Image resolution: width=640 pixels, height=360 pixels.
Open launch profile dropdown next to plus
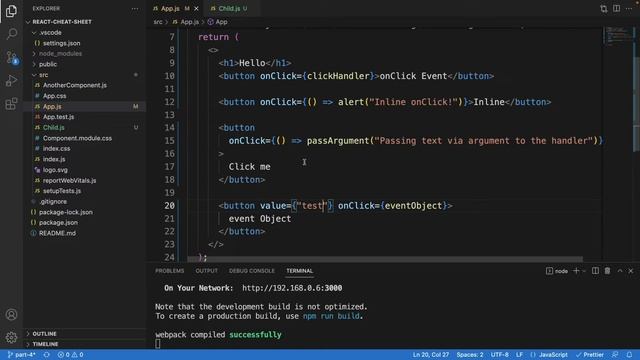584,271
